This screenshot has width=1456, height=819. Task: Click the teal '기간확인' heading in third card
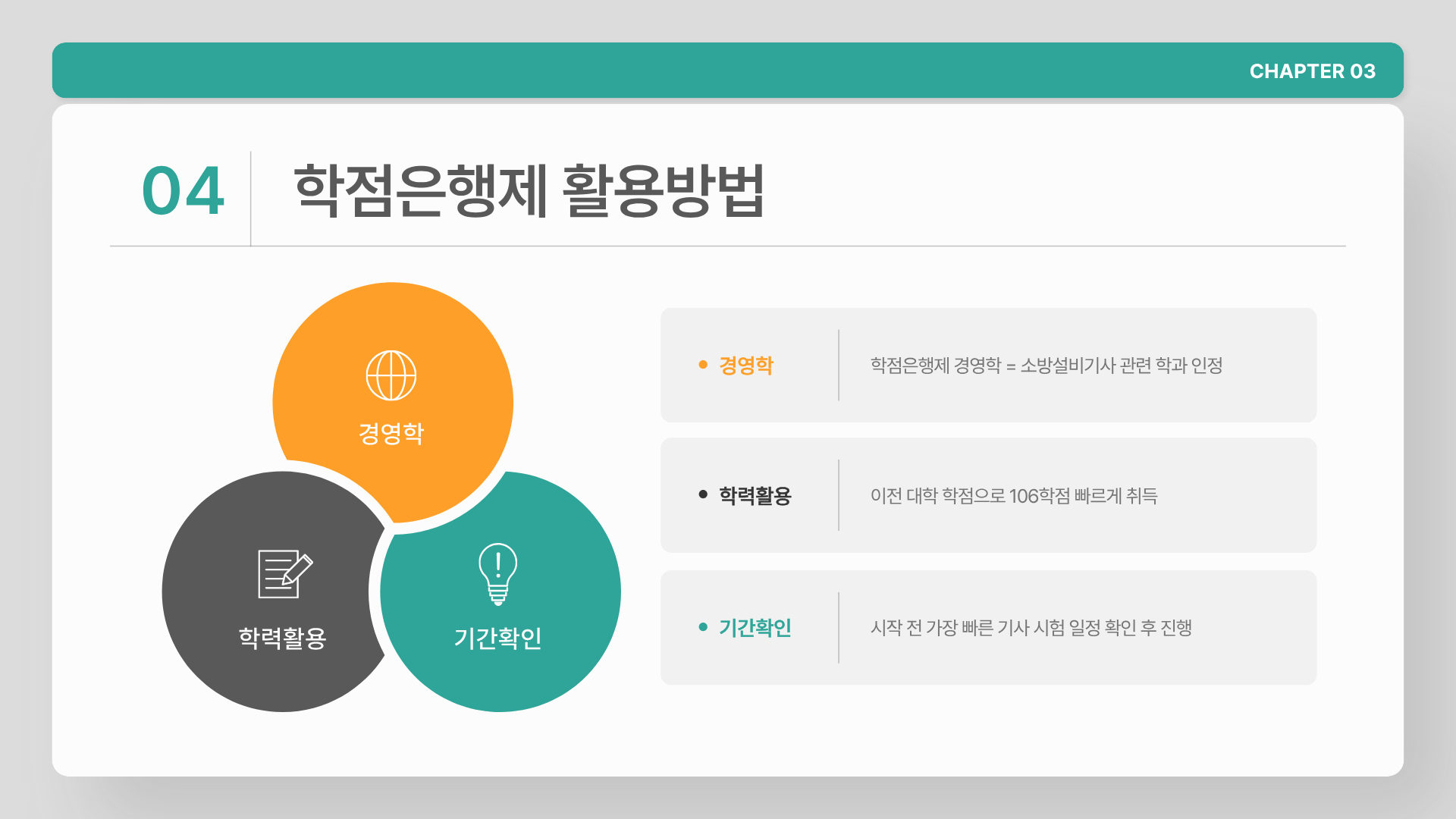[755, 627]
